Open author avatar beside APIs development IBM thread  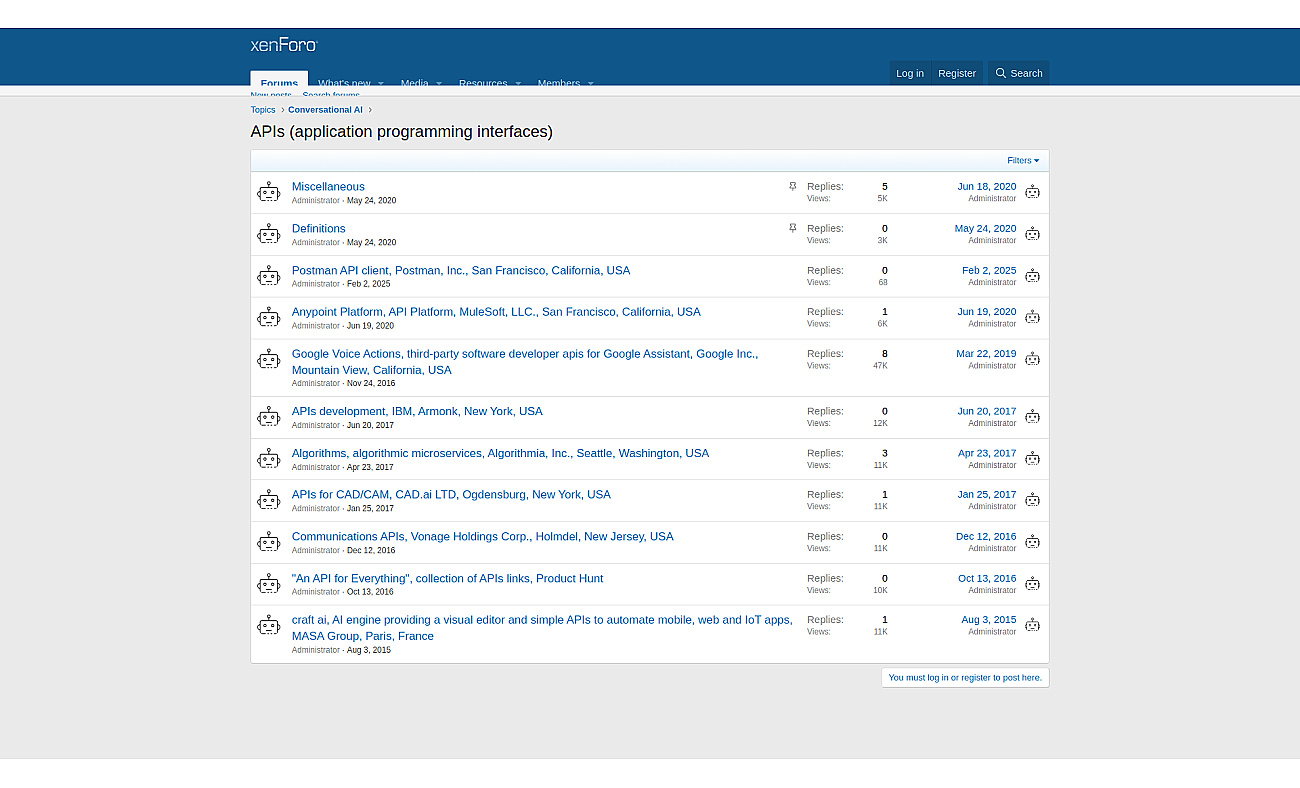click(268, 417)
